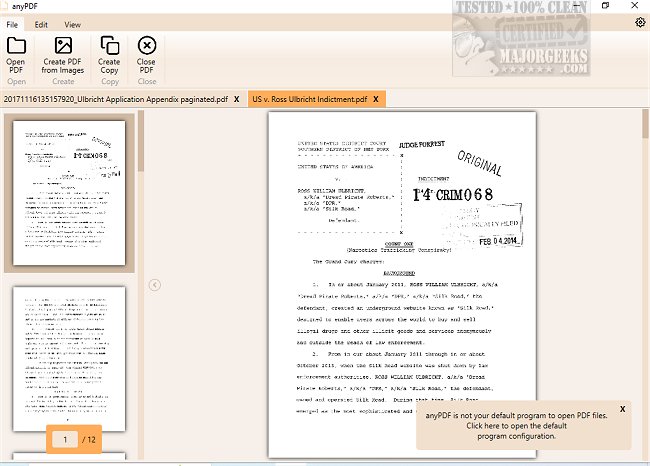This screenshot has height=466, width=650.
Task: Open the View menu
Action: pos(73,23)
